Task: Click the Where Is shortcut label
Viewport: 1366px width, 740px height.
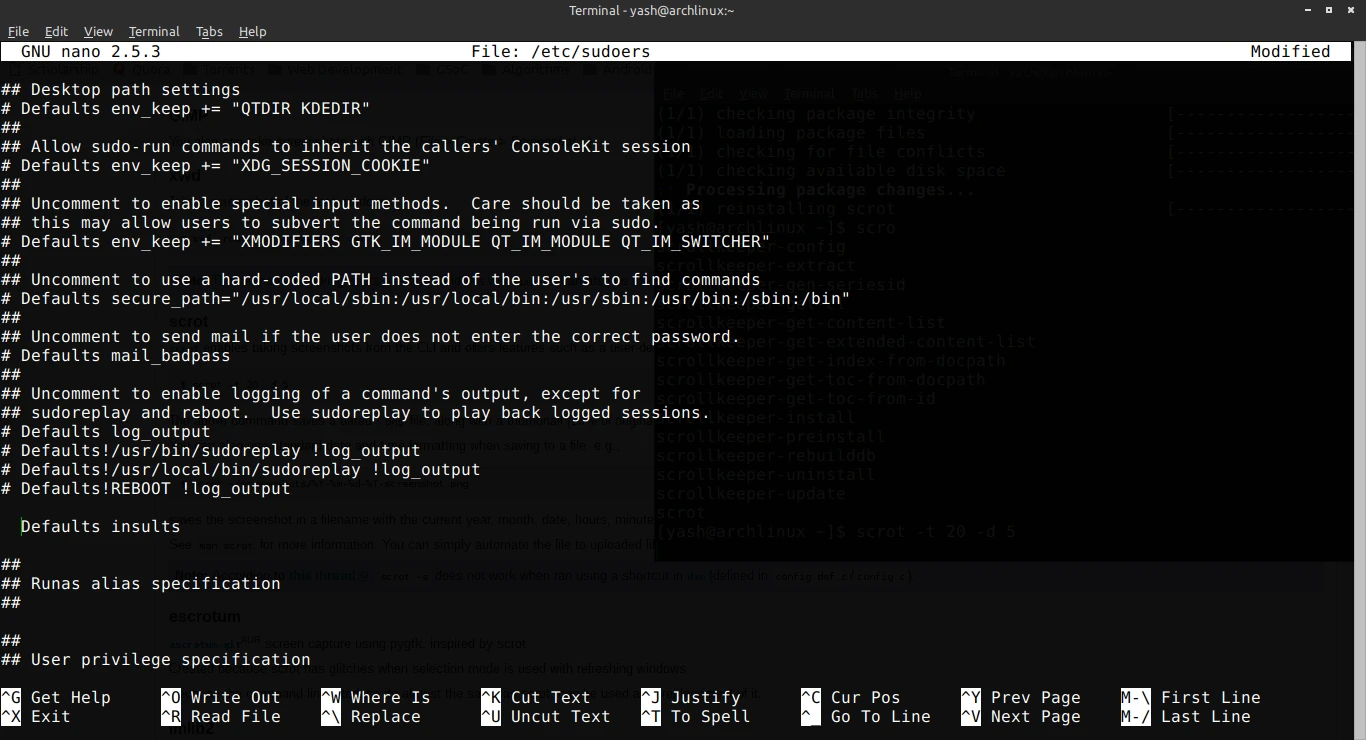Action: click(x=388, y=697)
